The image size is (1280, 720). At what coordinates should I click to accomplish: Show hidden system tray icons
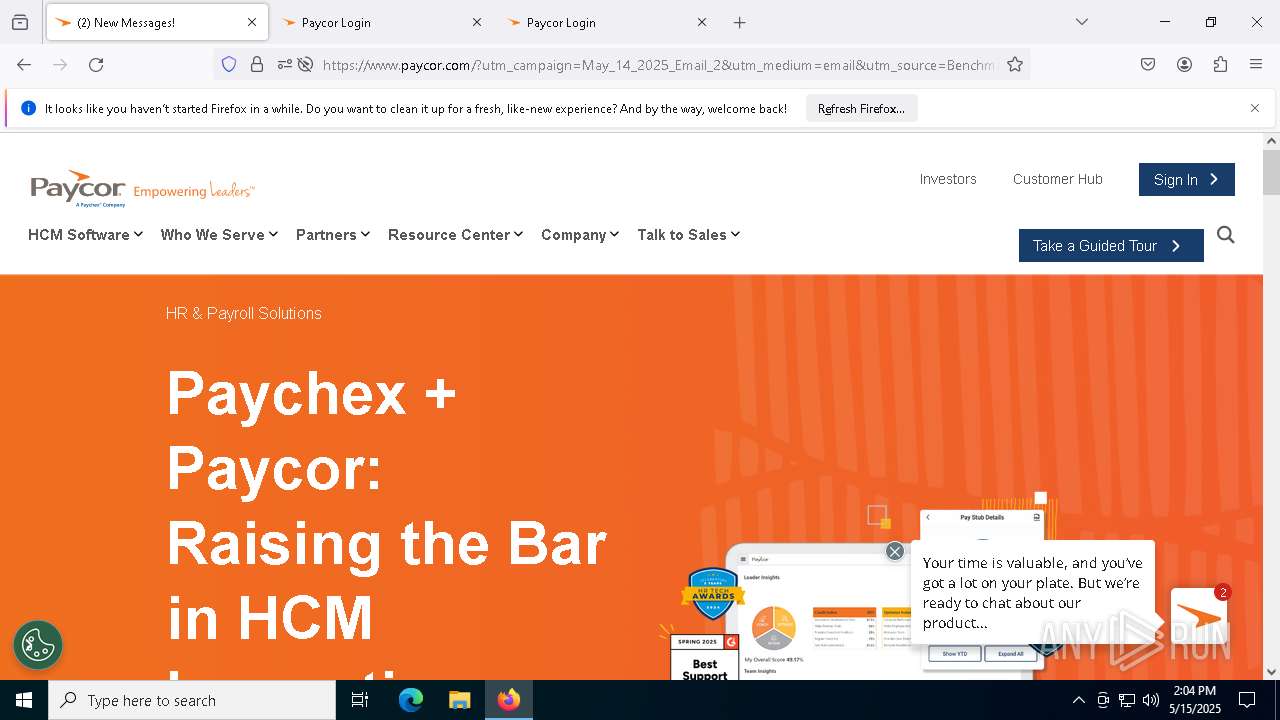coord(1078,700)
